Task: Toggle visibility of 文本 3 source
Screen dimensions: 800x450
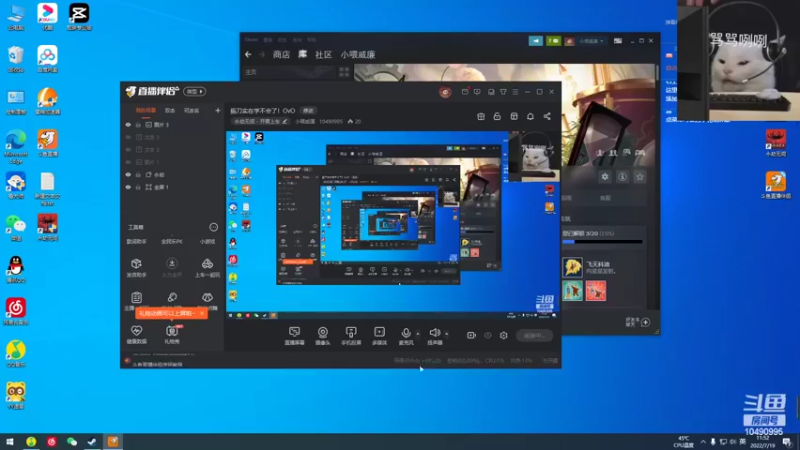Action: 128,137
